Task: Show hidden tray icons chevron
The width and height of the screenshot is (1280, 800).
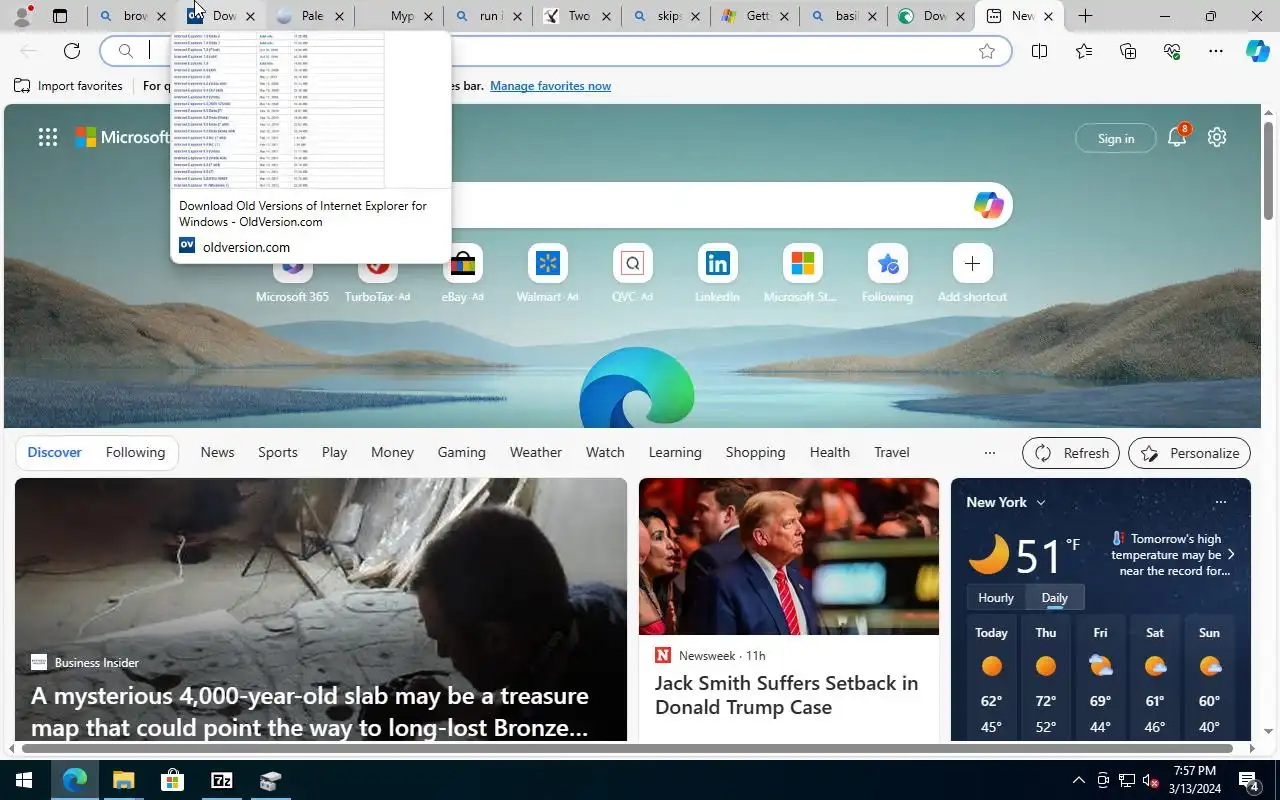Action: coord(1078,780)
